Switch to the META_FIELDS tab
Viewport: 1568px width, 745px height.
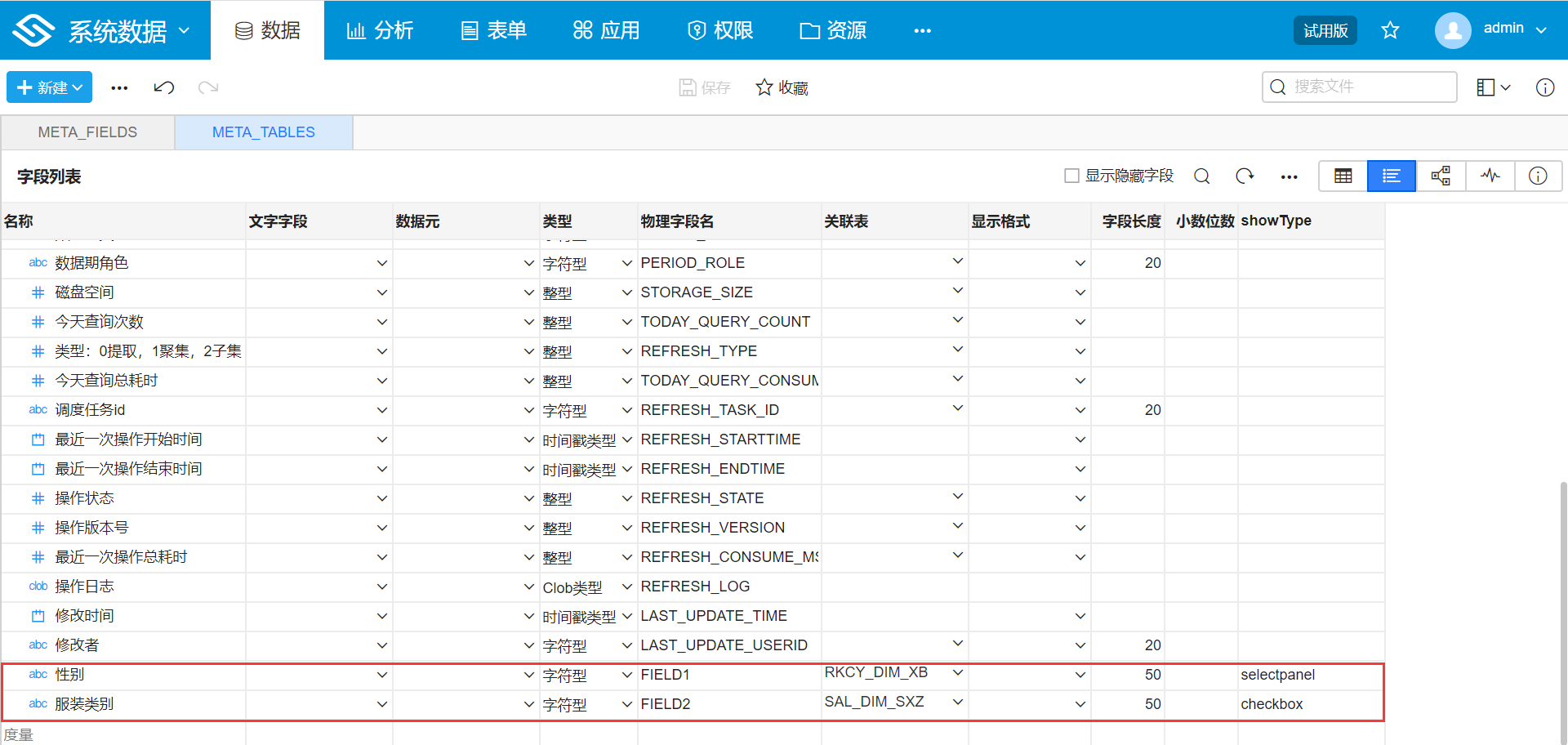(x=87, y=132)
